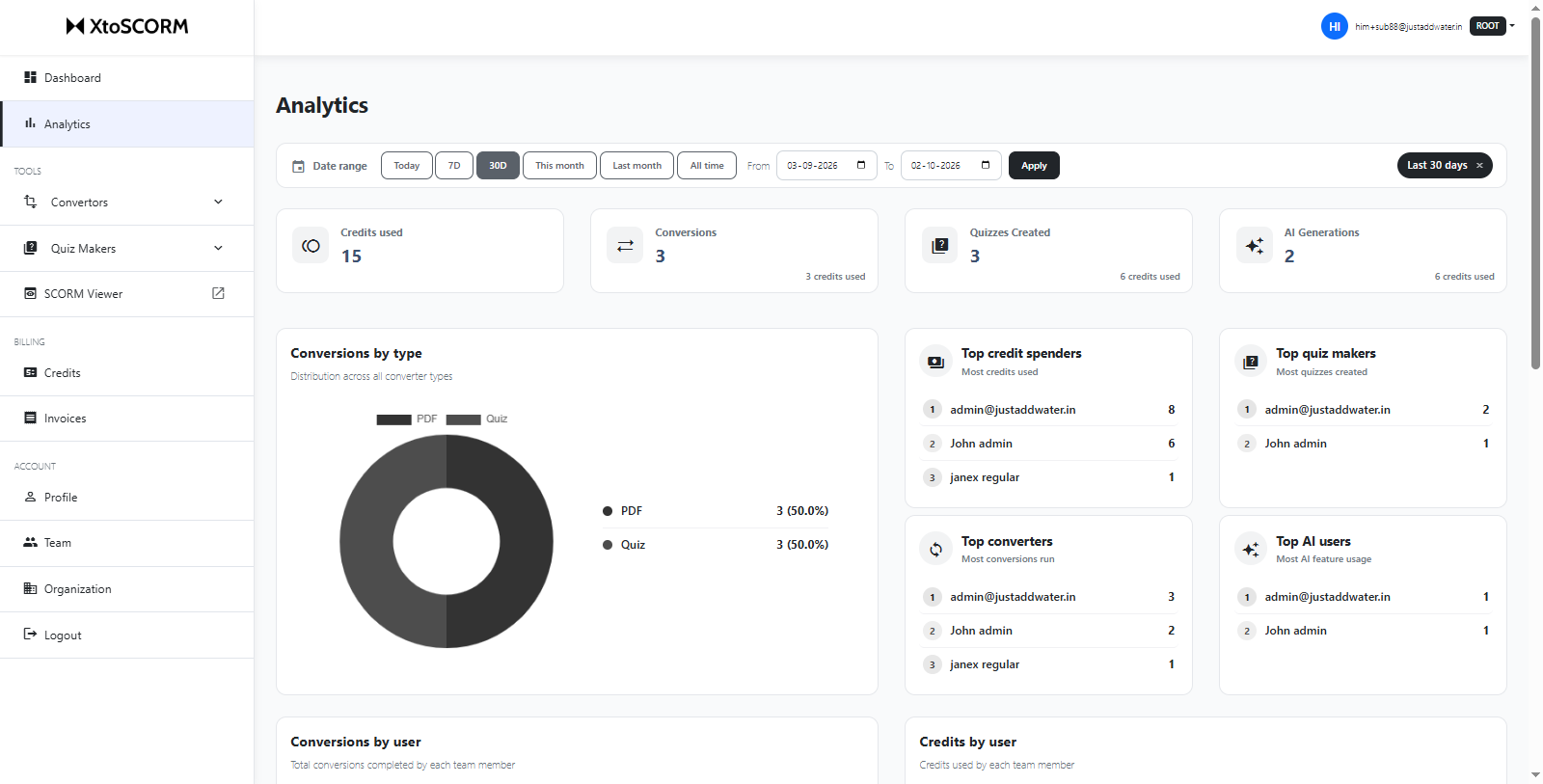Toggle the PDF legend color swatch
The height and width of the screenshot is (784, 1543).
pyautogui.click(x=393, y=419)
